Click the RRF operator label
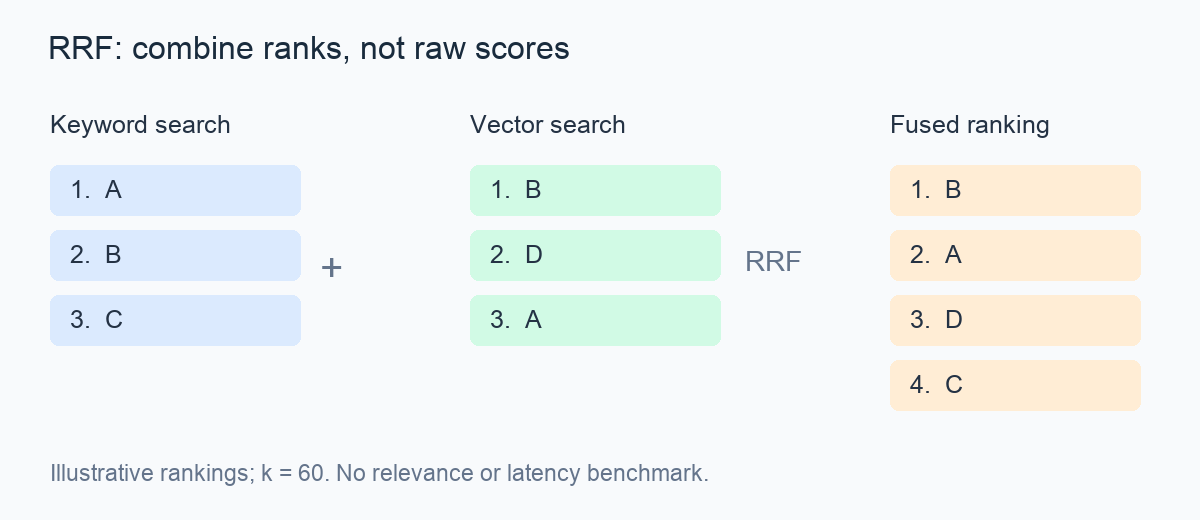The width and height of the screenshot is (1200, 520). [x=773, y=262]
